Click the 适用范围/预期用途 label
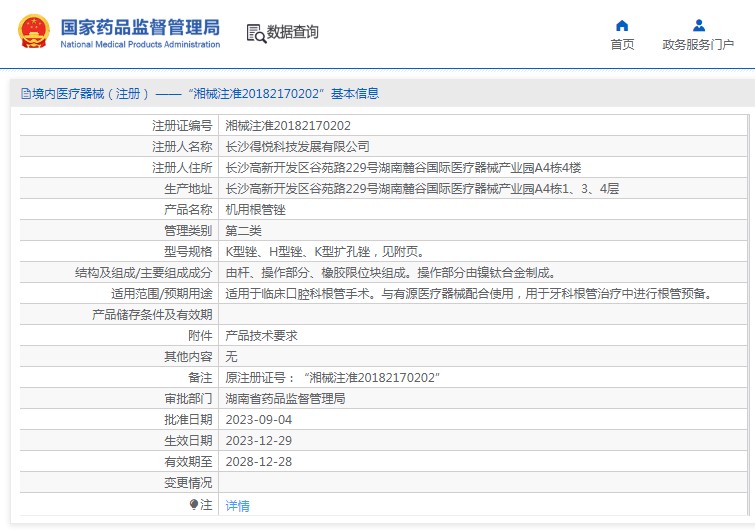The height and width of the screenshot is (530, 755). click(x=162, y=294)
